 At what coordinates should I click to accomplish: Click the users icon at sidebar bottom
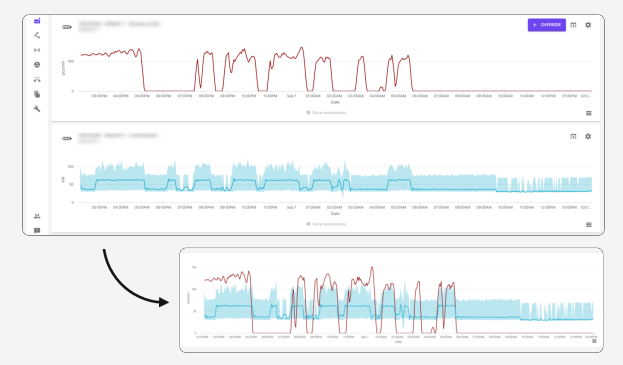point(37,216)
